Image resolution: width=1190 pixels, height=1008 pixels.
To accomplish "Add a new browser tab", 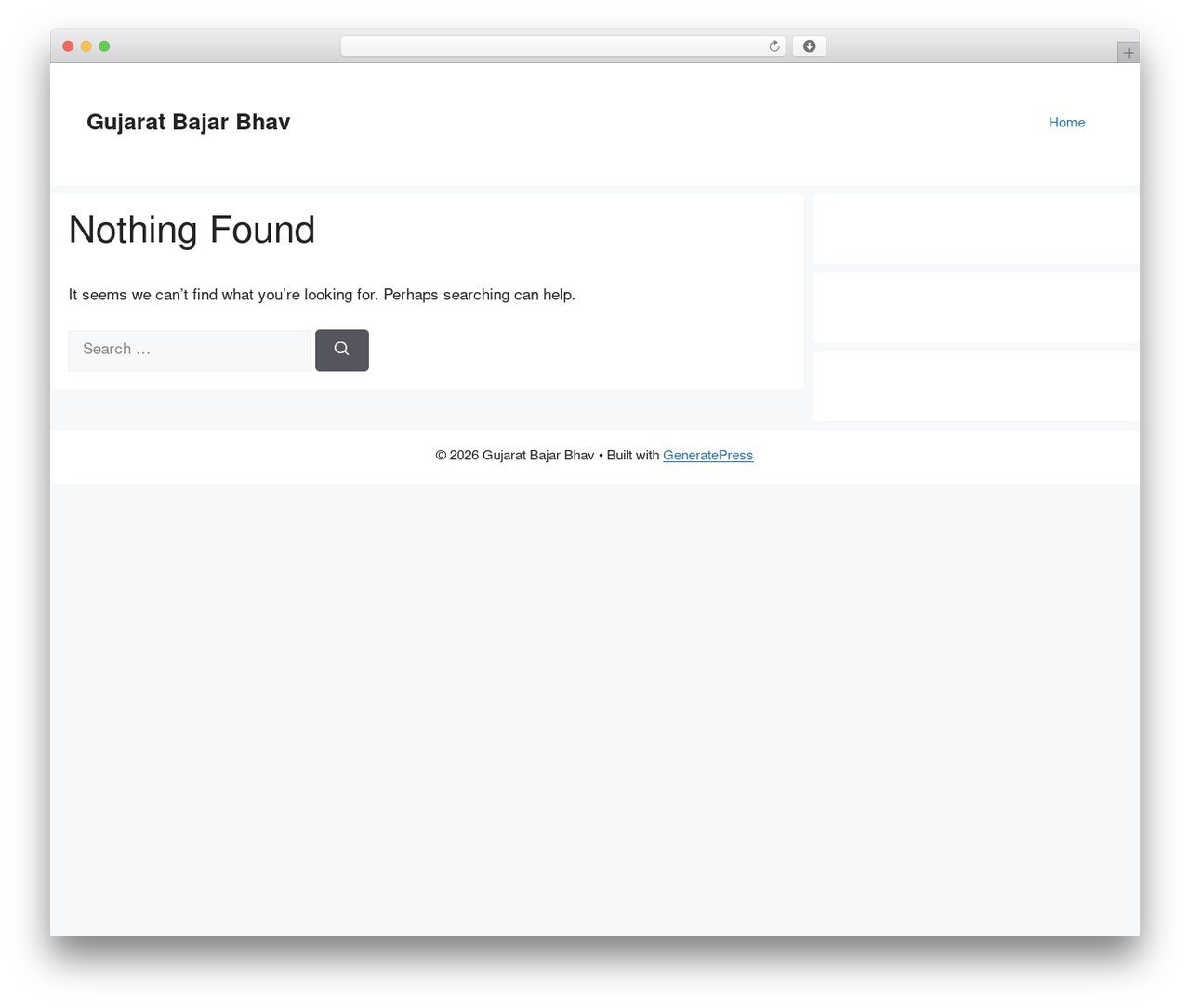I will pyautogui.click(x=1128, y=53).
